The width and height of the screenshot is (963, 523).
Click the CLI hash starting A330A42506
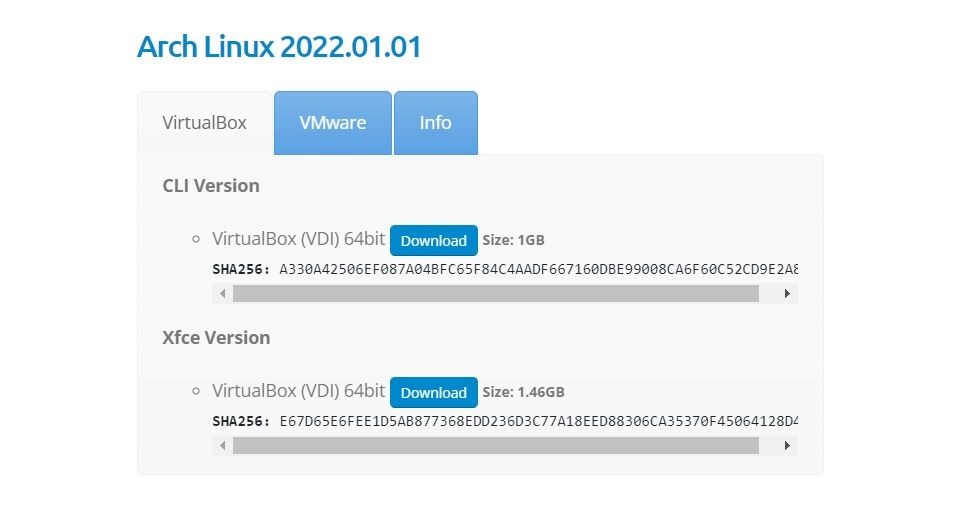tap(539, 269)
